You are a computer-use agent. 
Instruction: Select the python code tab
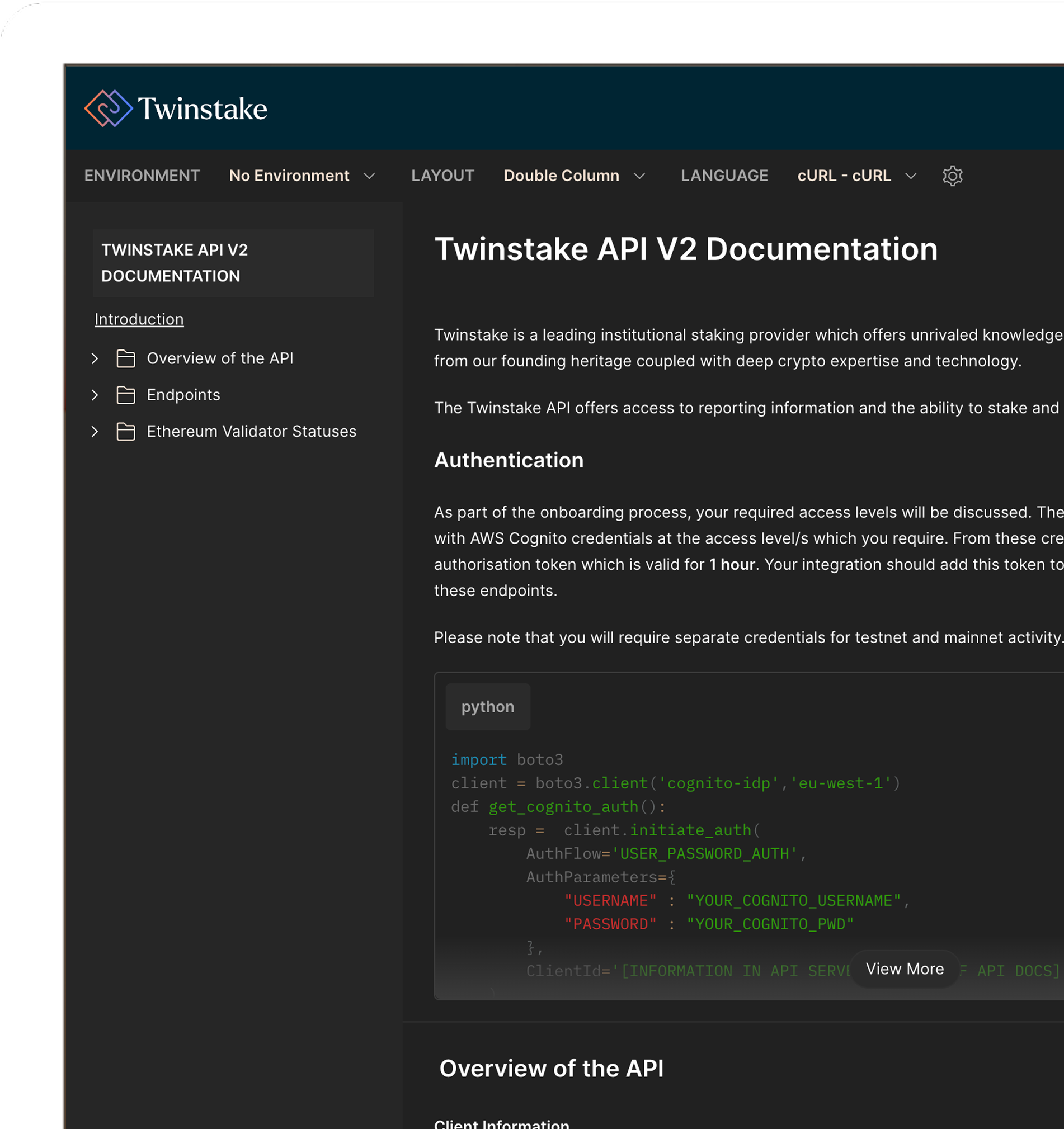coord(487,706)
